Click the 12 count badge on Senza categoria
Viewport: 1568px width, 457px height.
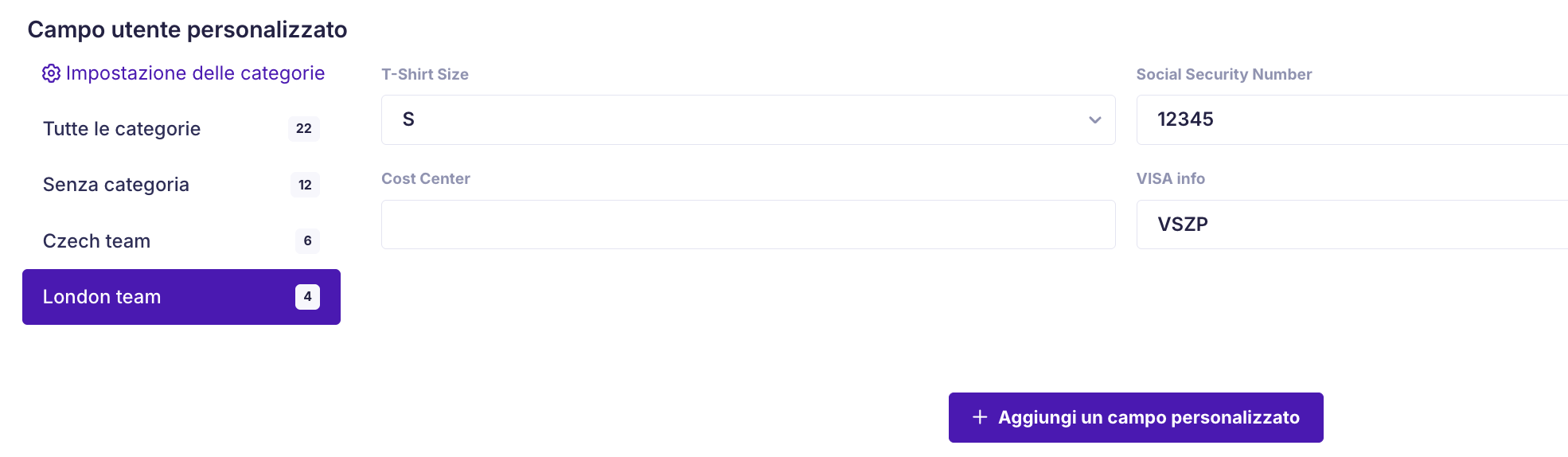tap(305, 185)
